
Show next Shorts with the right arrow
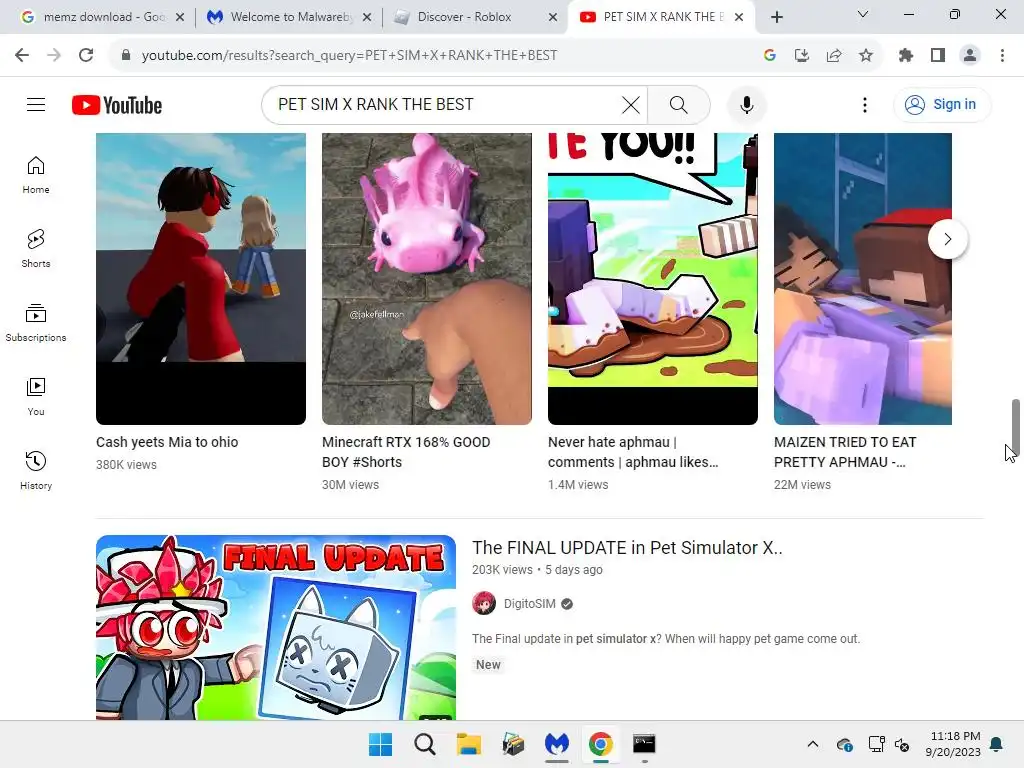point(948,239)
